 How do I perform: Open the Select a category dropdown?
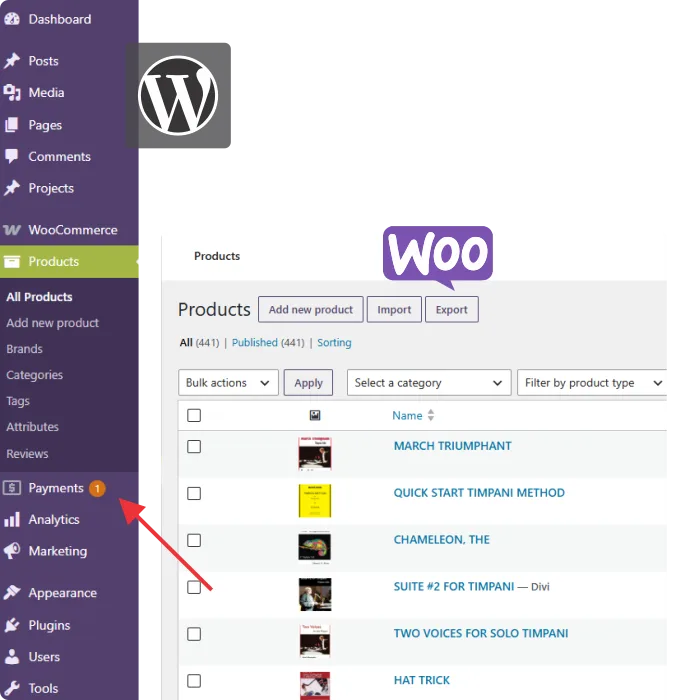click(429, 383)
